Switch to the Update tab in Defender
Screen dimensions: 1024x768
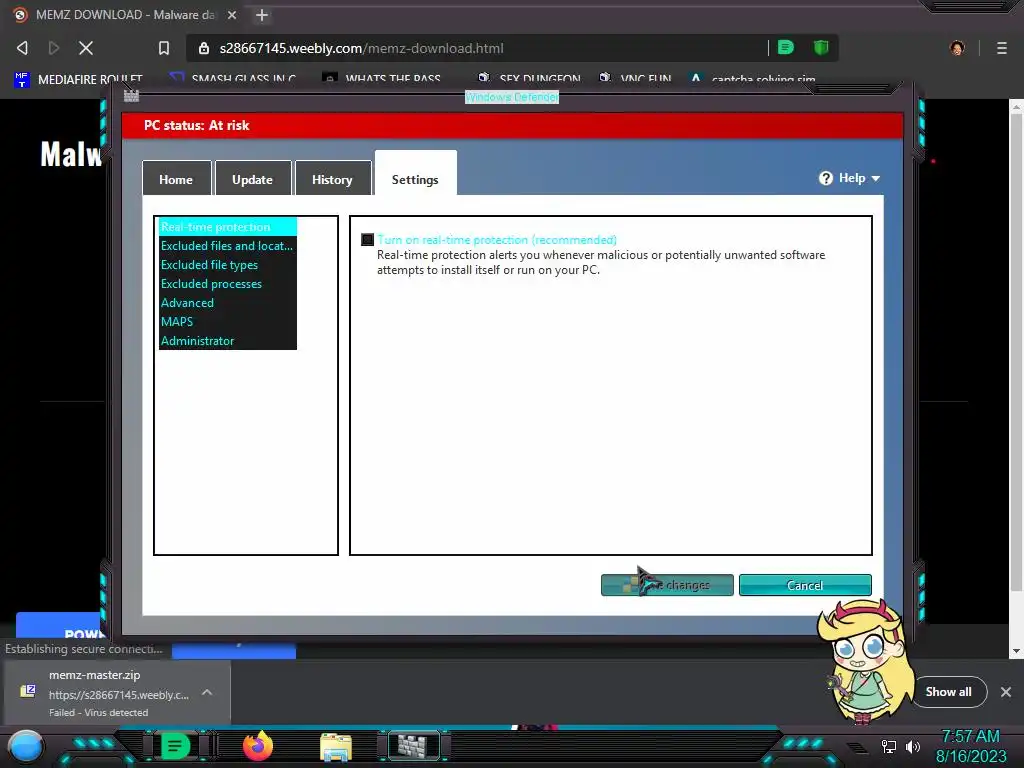253,179
